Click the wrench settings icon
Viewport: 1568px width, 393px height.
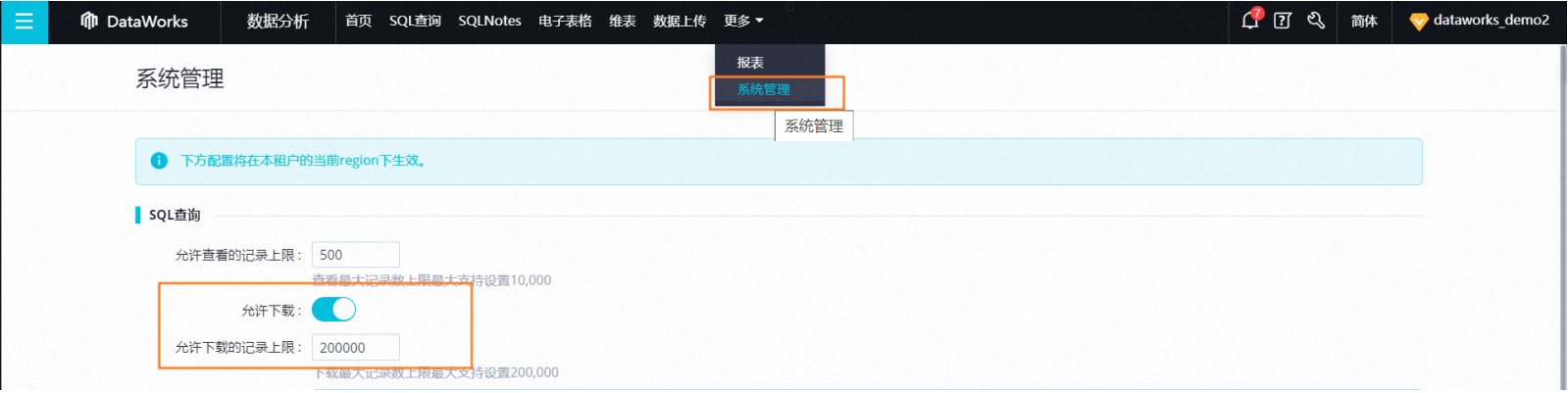tap(1316, 21)
